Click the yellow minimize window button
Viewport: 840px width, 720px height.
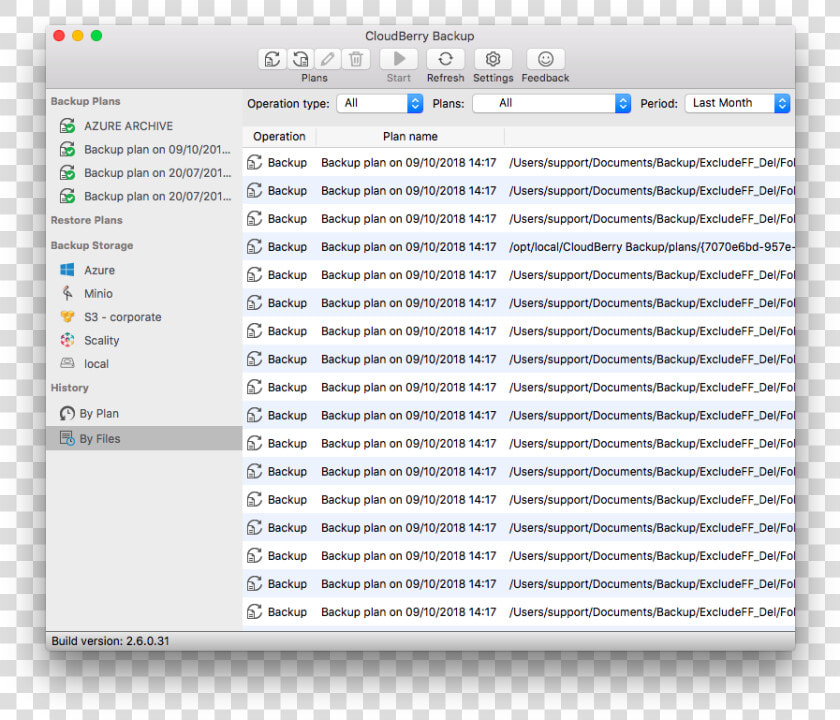78,36
